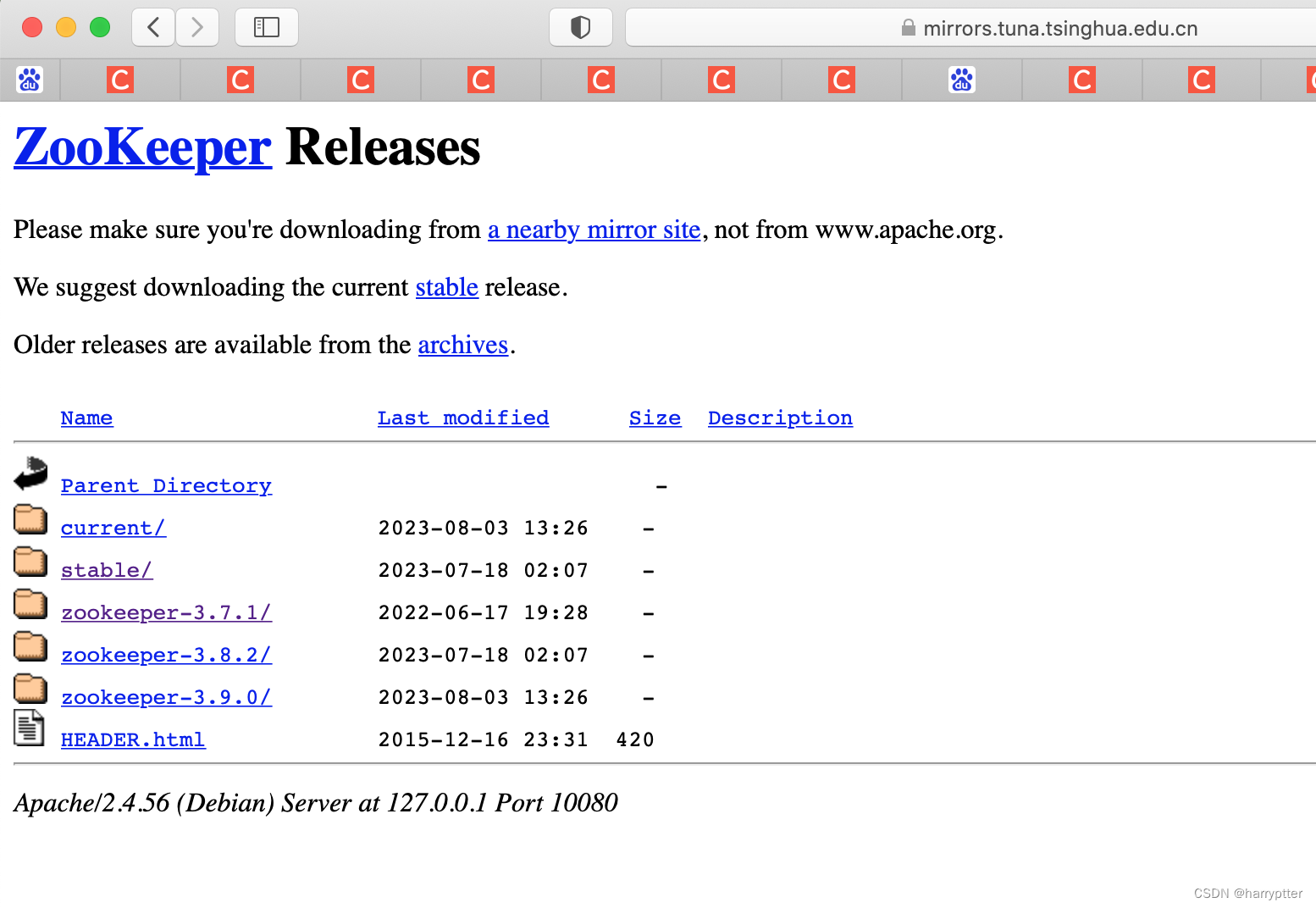Screen dimensions: 1316x908
Task: Enter full screen with the green button
Action: [x=100, y=27]
